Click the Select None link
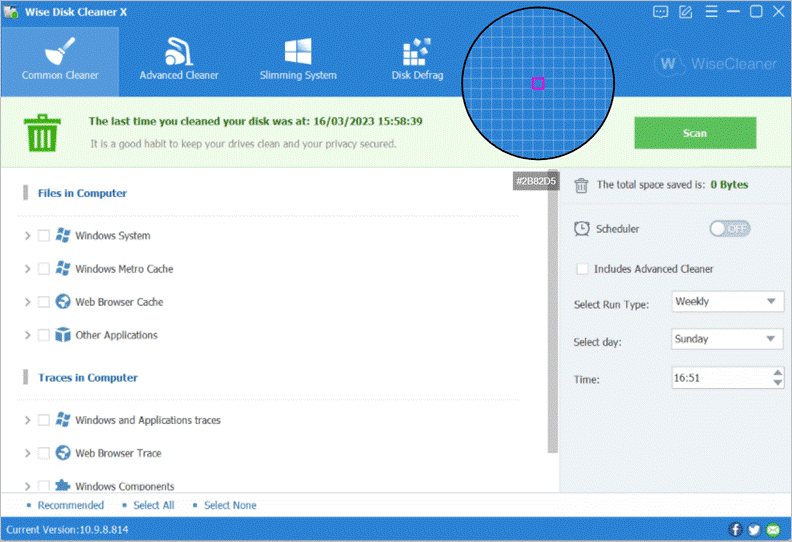The height and width of the screenshot is (542, 792). coord(230,505)
